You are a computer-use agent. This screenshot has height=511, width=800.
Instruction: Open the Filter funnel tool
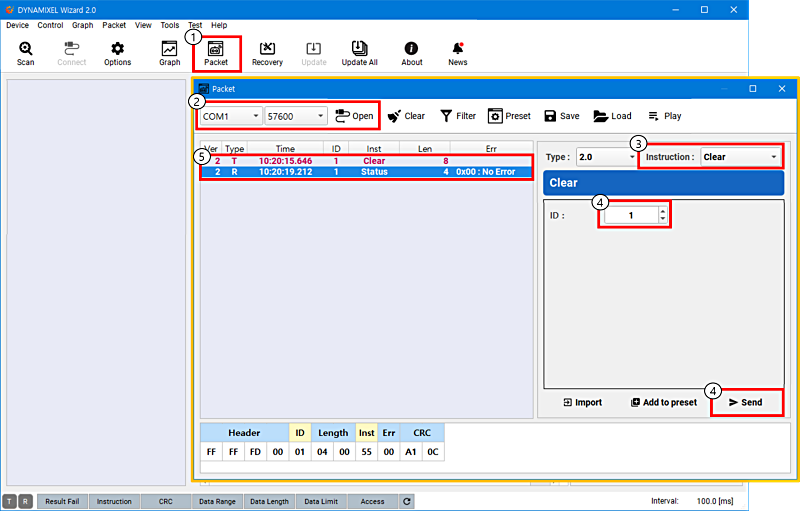[x=458, y=116]
